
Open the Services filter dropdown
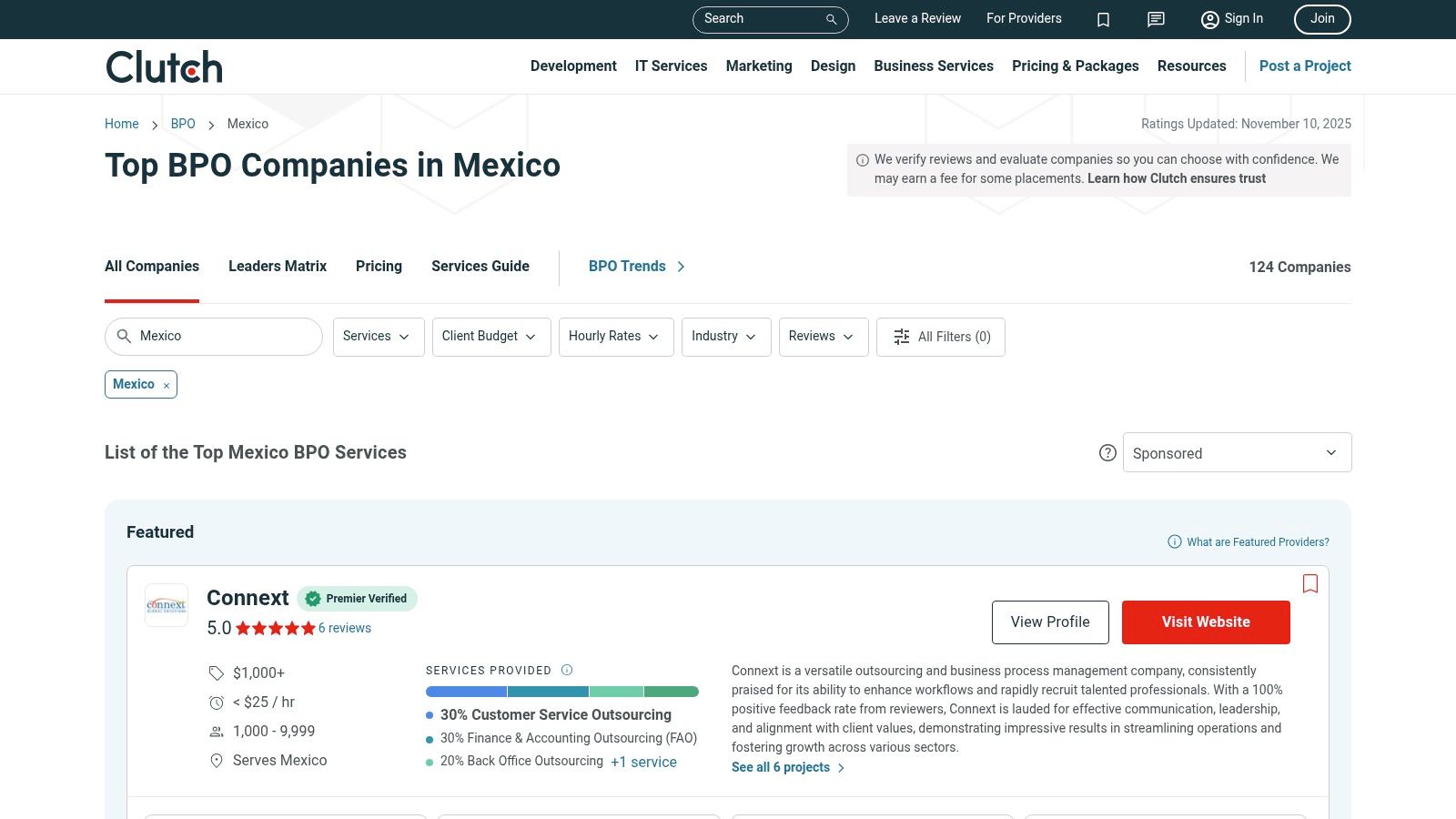coord(378,337)
